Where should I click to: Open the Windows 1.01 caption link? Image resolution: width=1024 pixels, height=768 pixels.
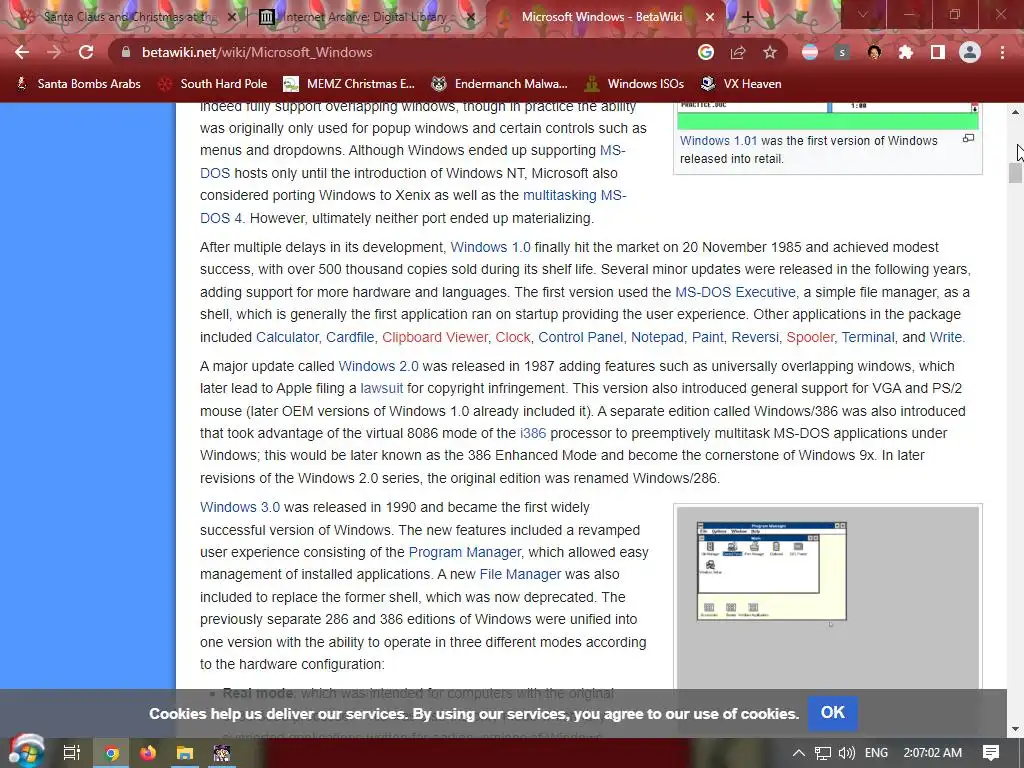(x=718, y=140)
